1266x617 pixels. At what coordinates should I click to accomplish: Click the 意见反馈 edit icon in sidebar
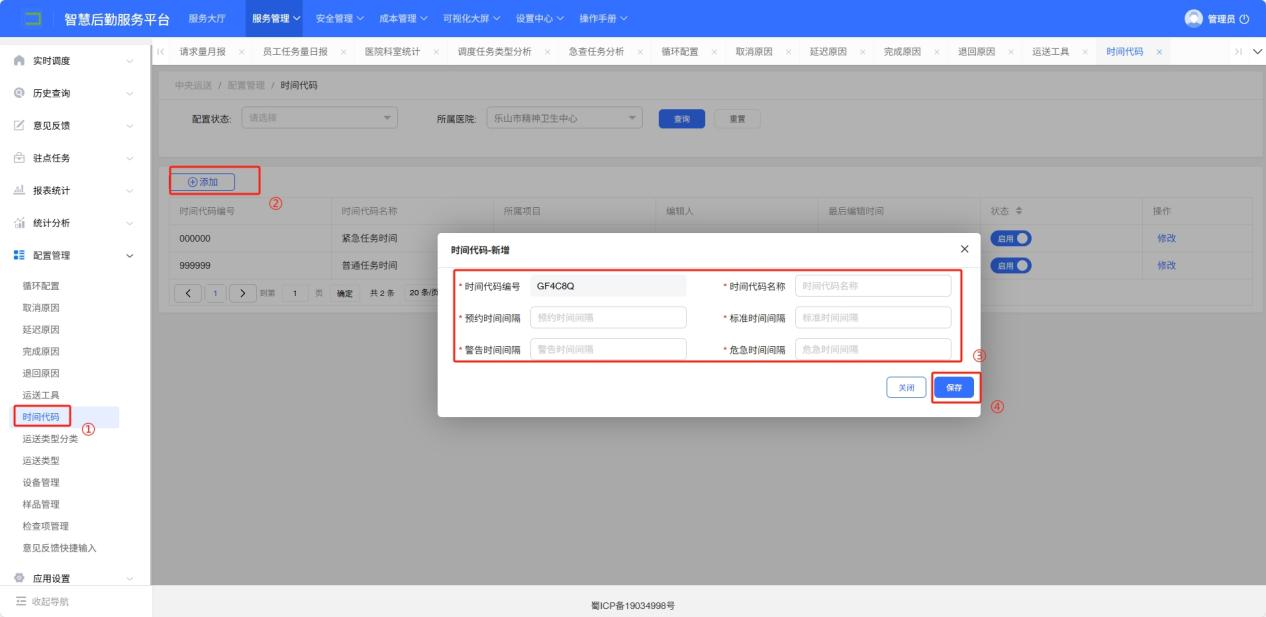pos(18,125)
